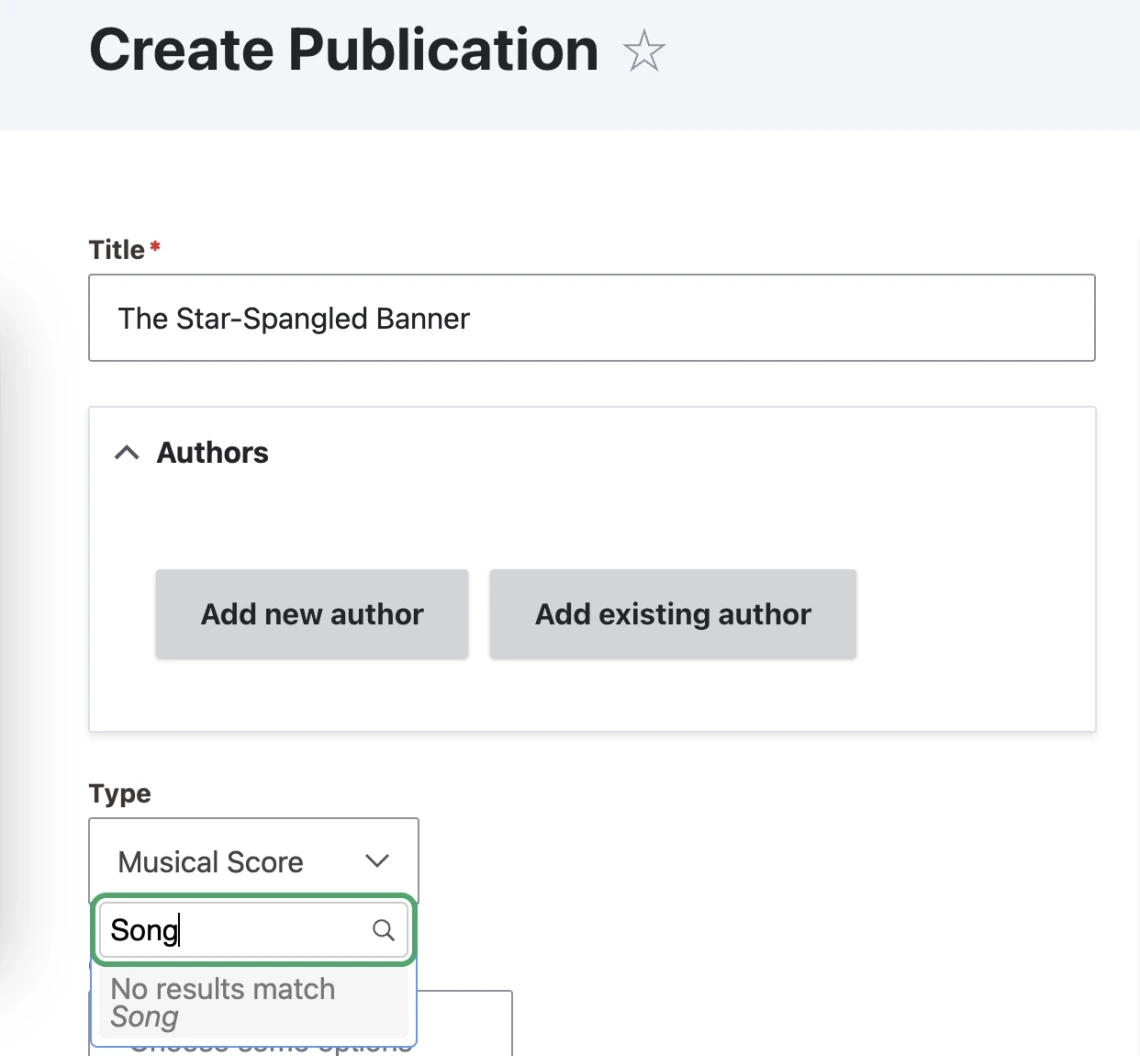Click the Add new author button
The image size is (1140, 1056).
(x=311, y=614)
